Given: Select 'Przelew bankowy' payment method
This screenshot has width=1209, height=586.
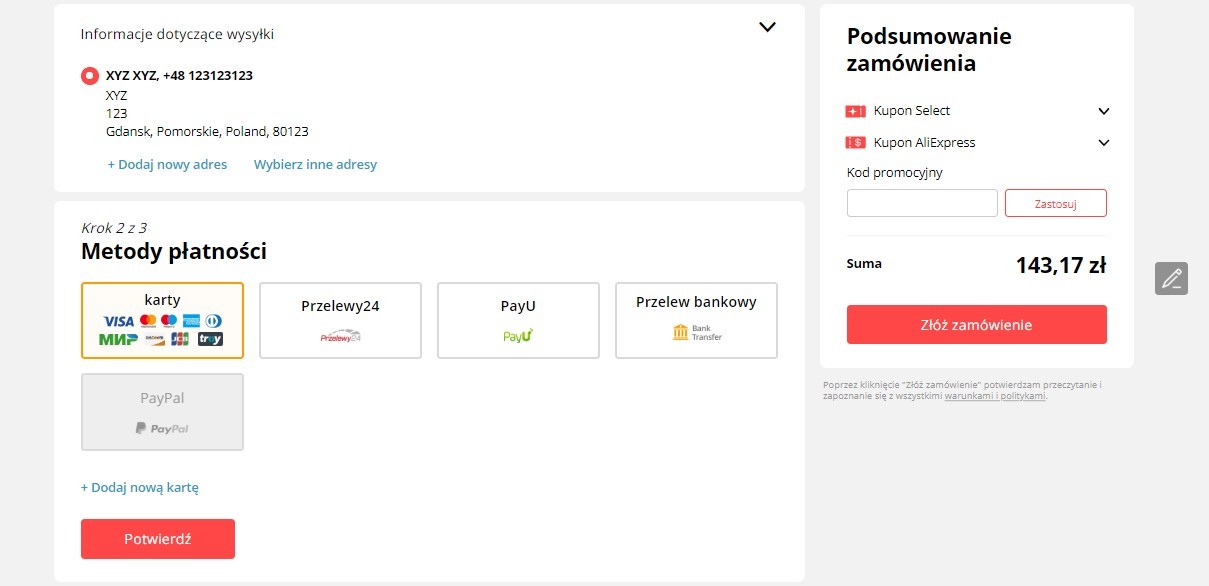Looking at the screenshot, I should click(x=696, y=320).
